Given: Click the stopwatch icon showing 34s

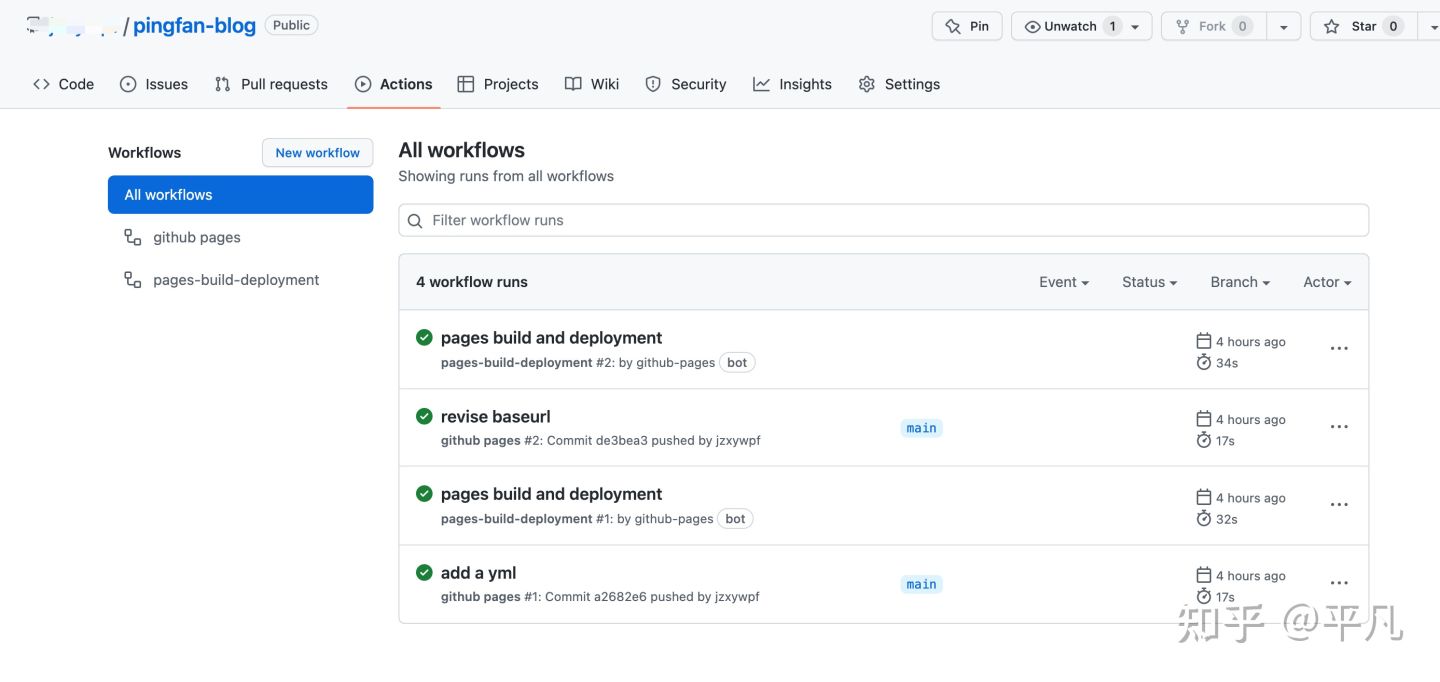Looking at the screenshot, I should click(x=1204, y=362).
